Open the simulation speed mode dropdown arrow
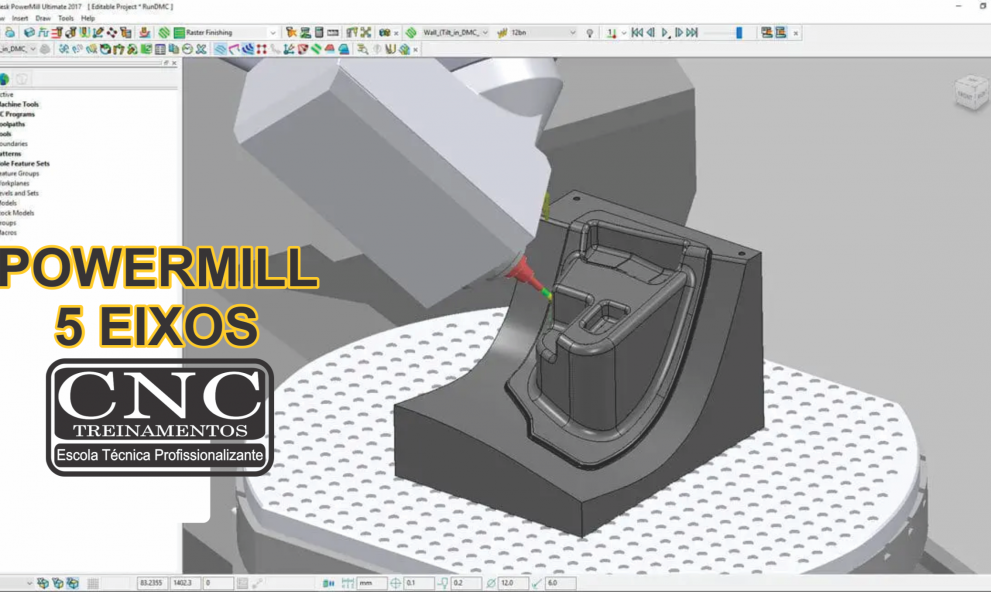Viewport: 991px width, 592px height. click(x=624, y=33)
